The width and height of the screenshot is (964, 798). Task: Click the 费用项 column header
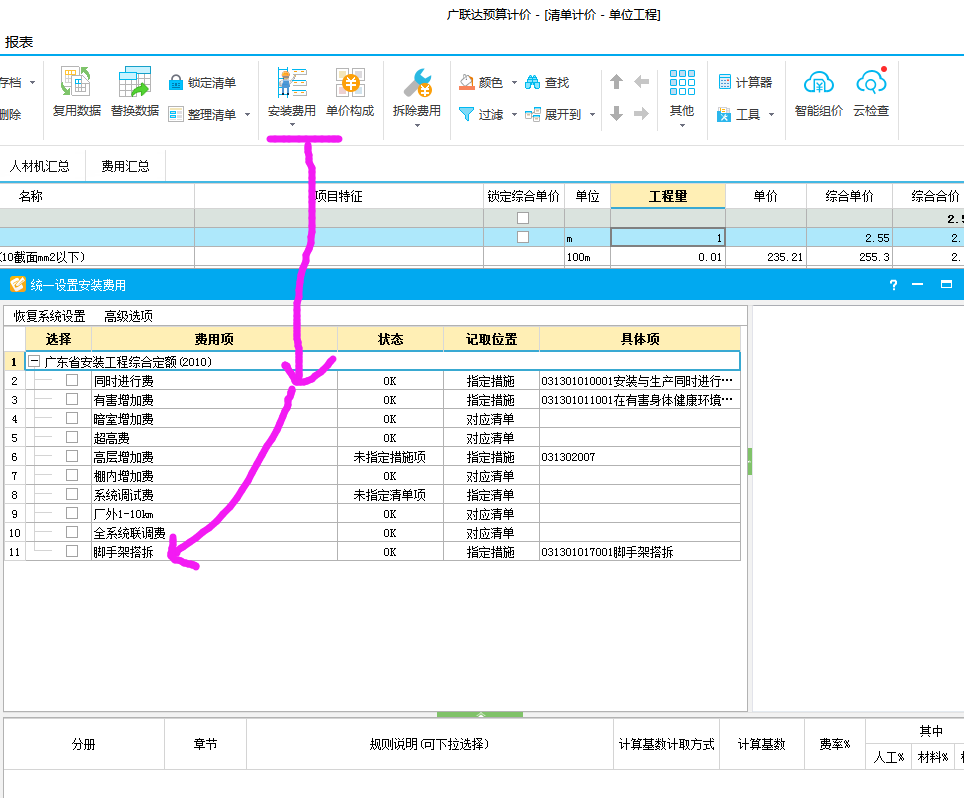[214, 339]
